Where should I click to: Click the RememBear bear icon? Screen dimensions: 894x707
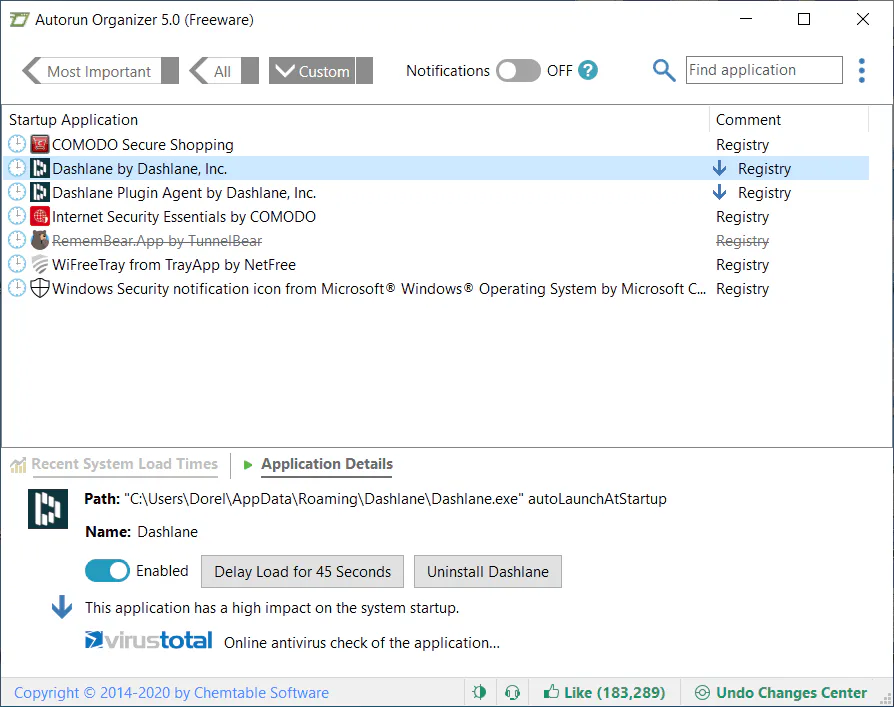tap(39, 240)
